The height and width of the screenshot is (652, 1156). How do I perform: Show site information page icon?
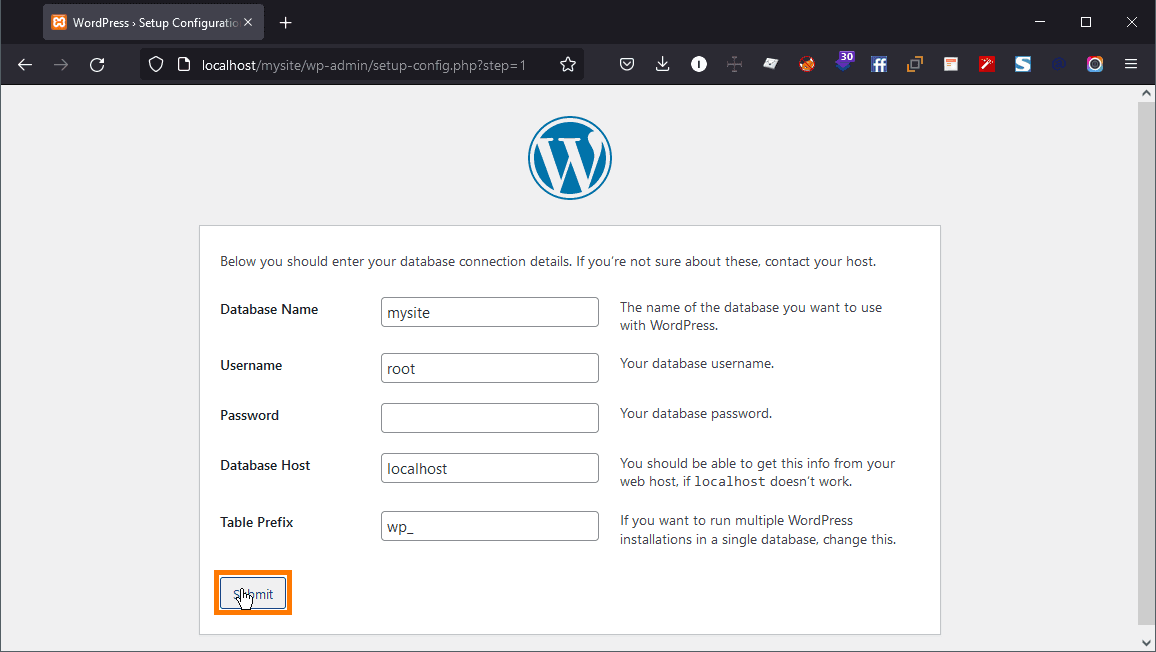click(184, 65)
